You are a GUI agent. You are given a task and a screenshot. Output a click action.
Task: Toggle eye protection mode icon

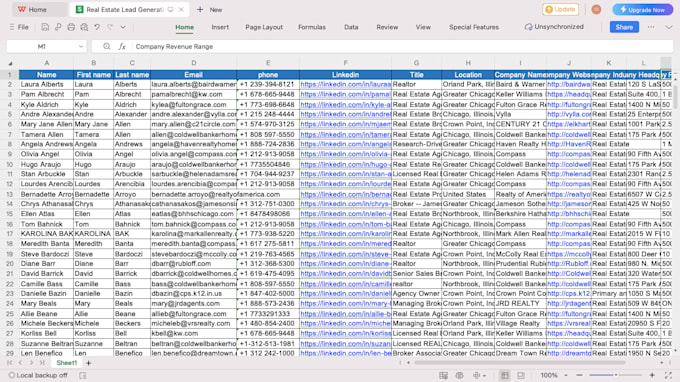point(460,375)
